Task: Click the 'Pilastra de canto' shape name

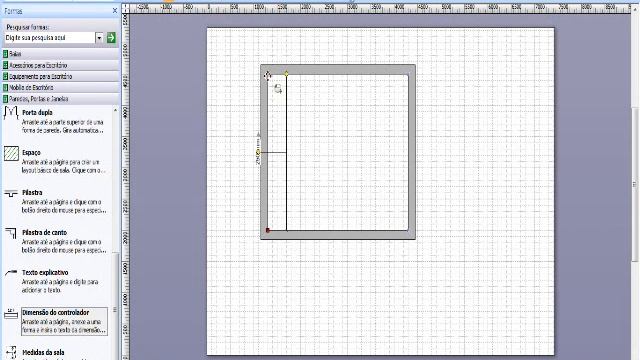Action: 44,233
